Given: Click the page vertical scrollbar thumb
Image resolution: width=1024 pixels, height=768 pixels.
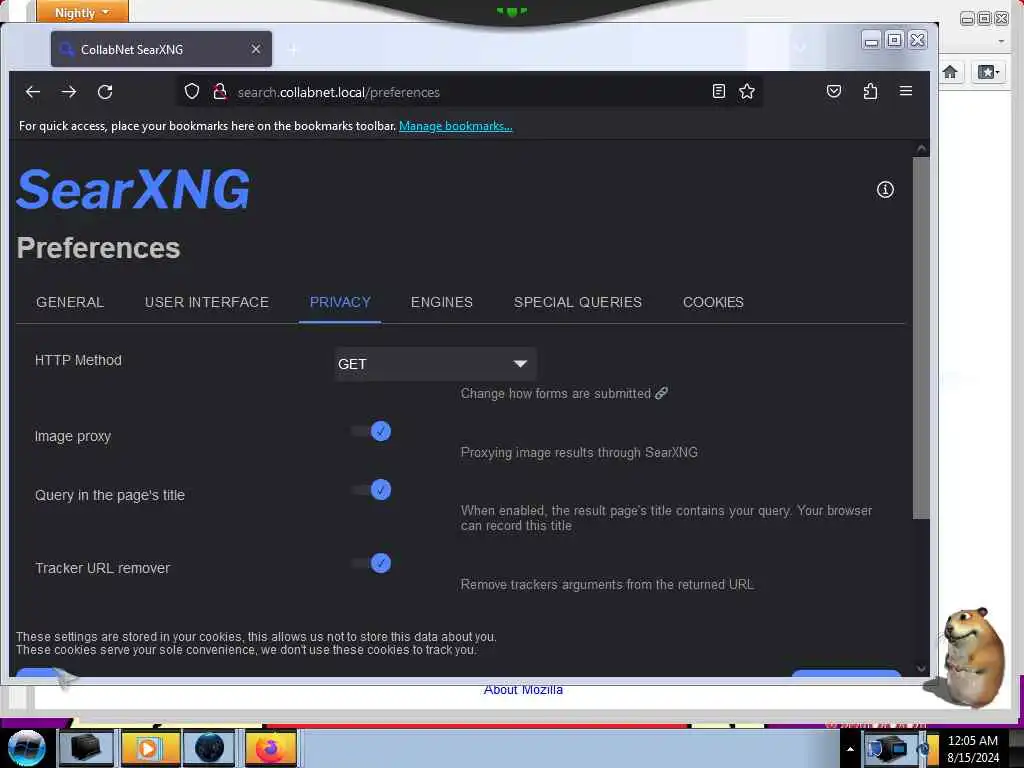Looking at the screenshot, I should (x=921, y=337).
